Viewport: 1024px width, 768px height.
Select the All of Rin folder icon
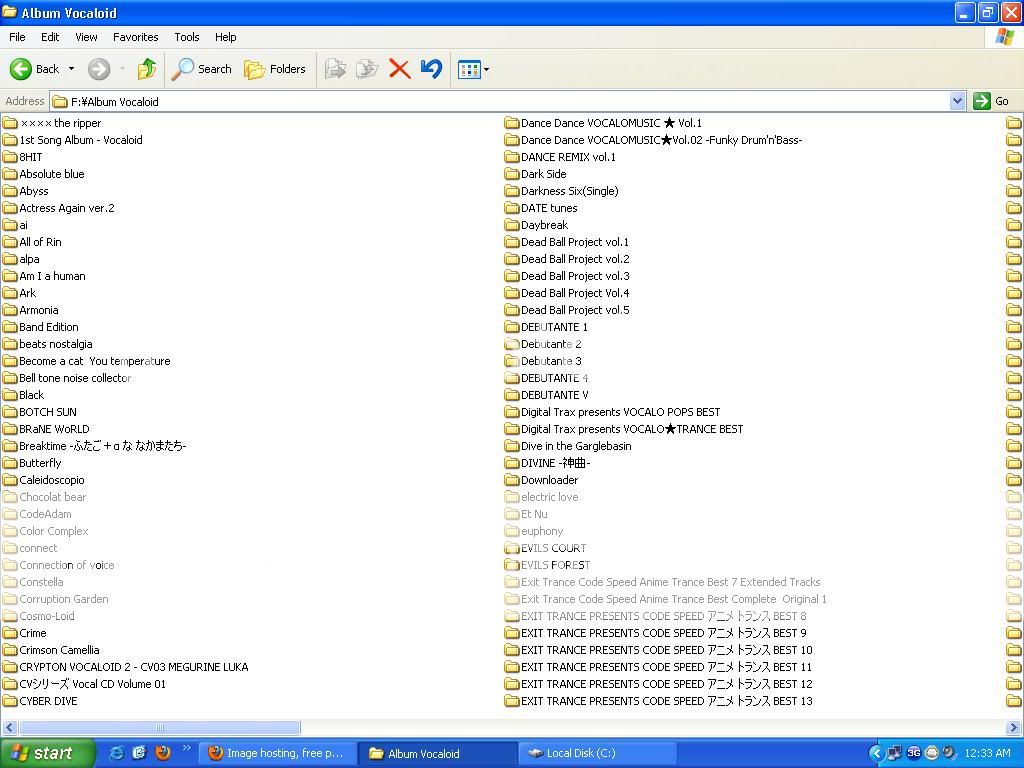coord(10,242)
